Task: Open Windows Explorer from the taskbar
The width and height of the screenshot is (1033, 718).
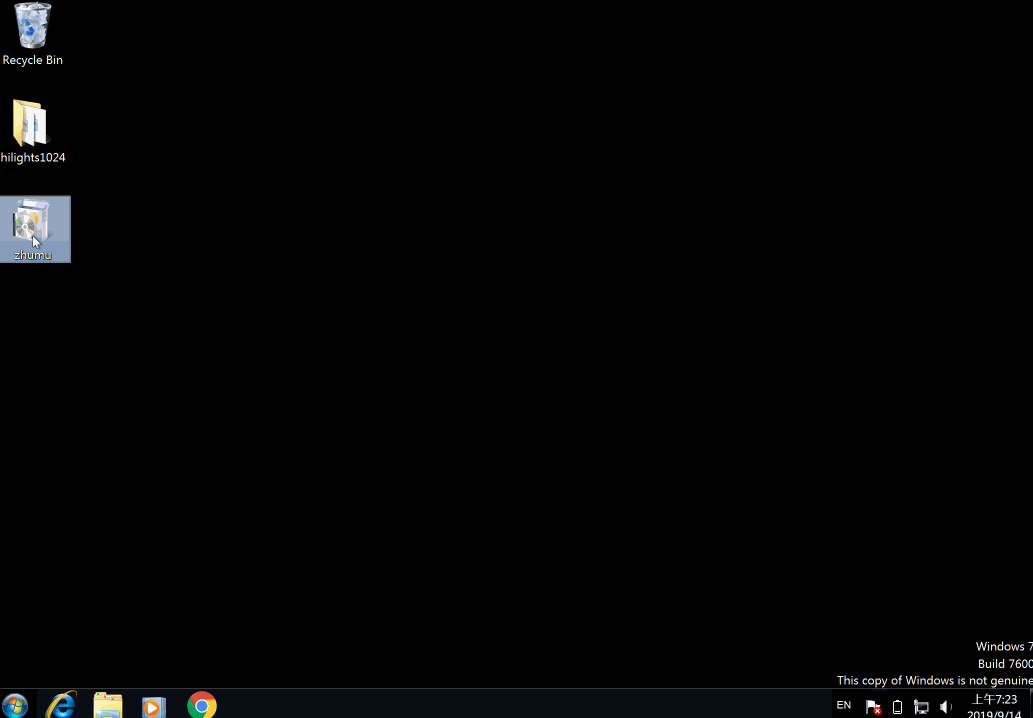Action: tap(107, 705)
